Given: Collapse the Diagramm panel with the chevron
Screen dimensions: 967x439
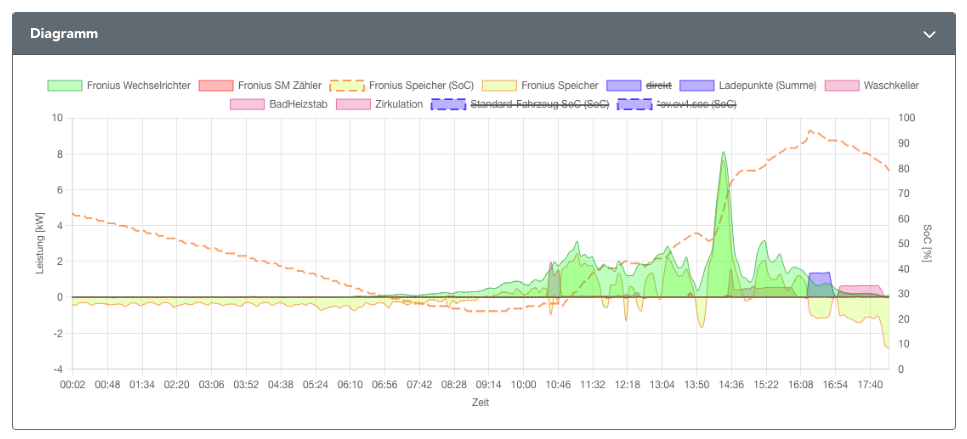Looking at the screenshot, I should (929, 34).
